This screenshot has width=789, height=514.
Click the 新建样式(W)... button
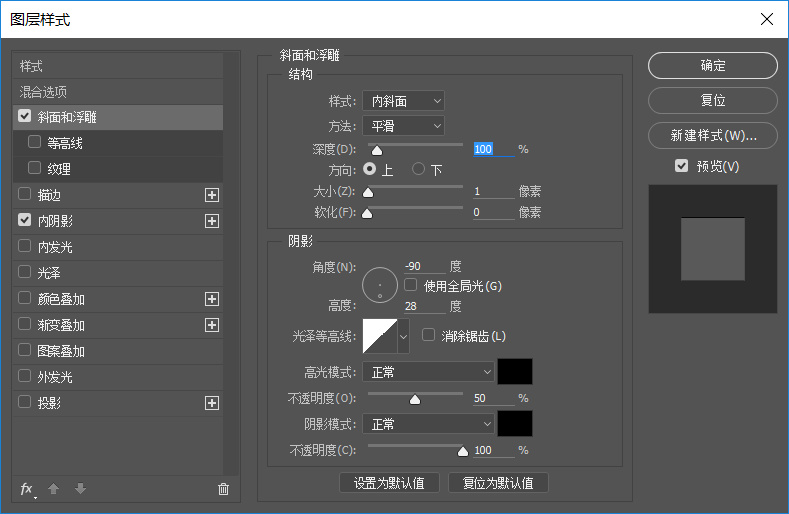pyautogui.click(x=712, y=135)
